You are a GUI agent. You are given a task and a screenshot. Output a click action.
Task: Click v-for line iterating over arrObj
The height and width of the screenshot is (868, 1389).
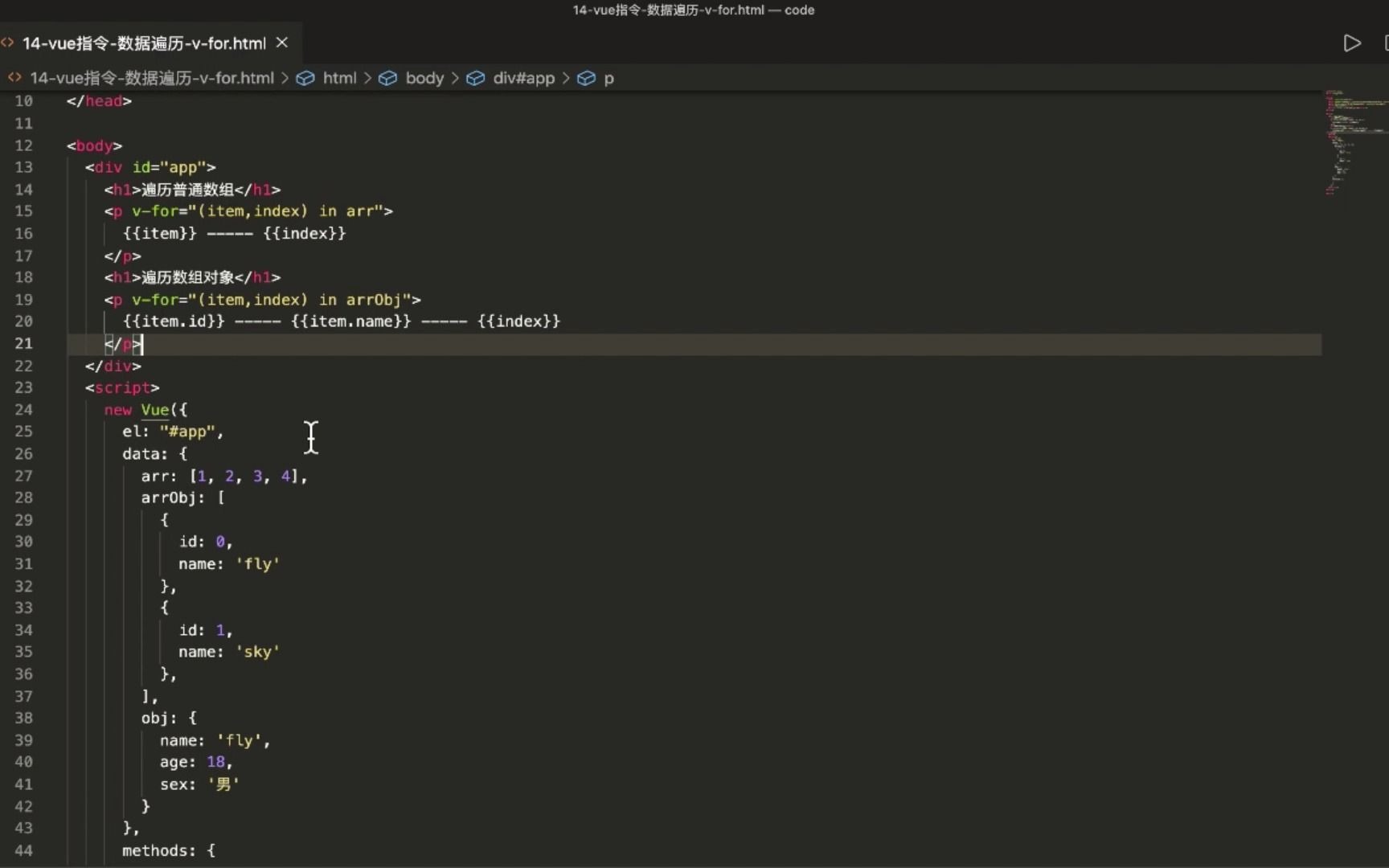click(x=262, y=299)
